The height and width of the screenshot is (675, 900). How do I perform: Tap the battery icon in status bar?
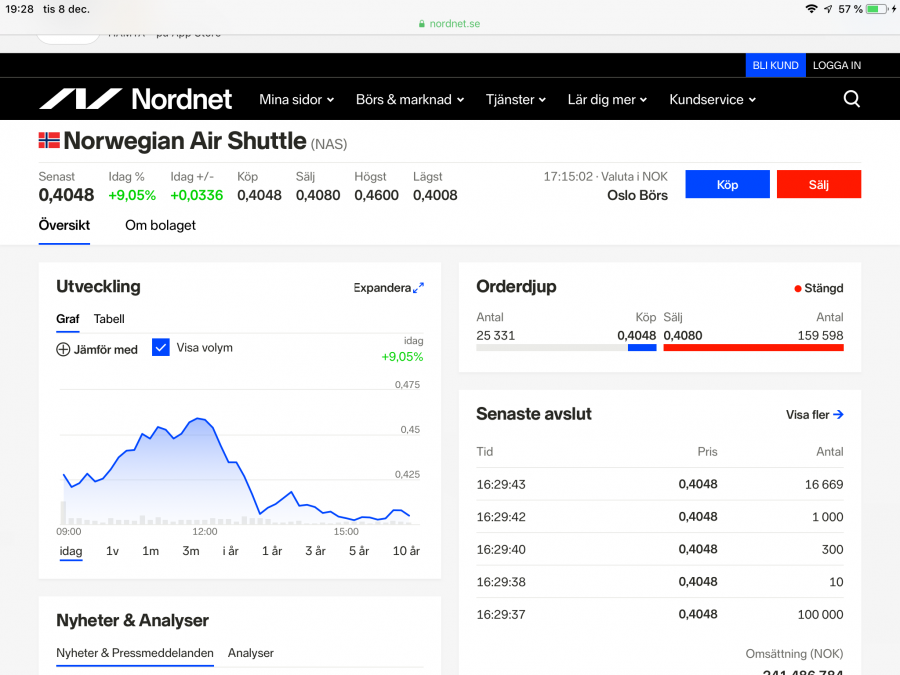click(877, 9)
